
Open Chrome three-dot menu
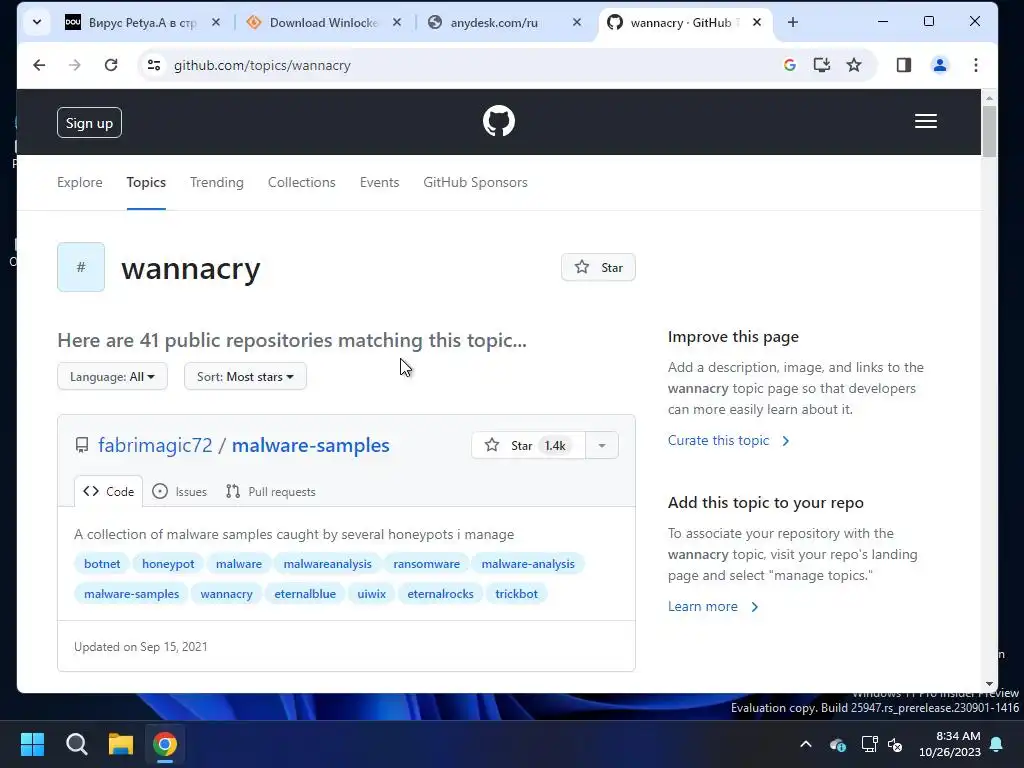tap(976, 65)
